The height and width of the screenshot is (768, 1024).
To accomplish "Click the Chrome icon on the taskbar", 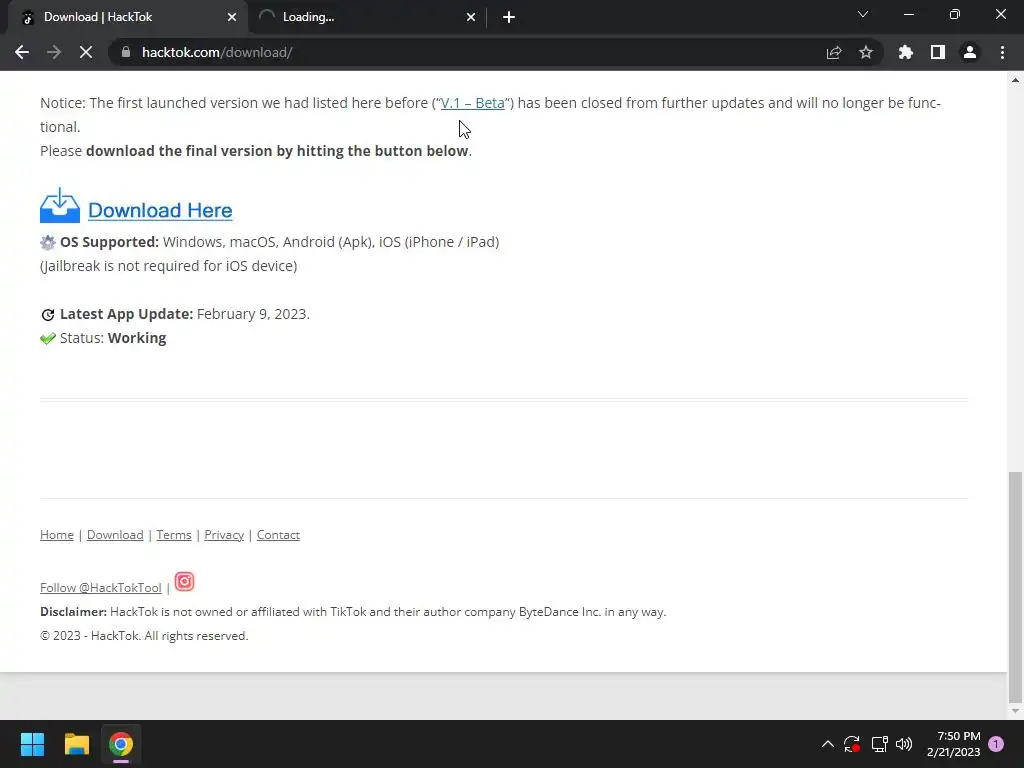I will pyautogui.click(x=121, y=744).
